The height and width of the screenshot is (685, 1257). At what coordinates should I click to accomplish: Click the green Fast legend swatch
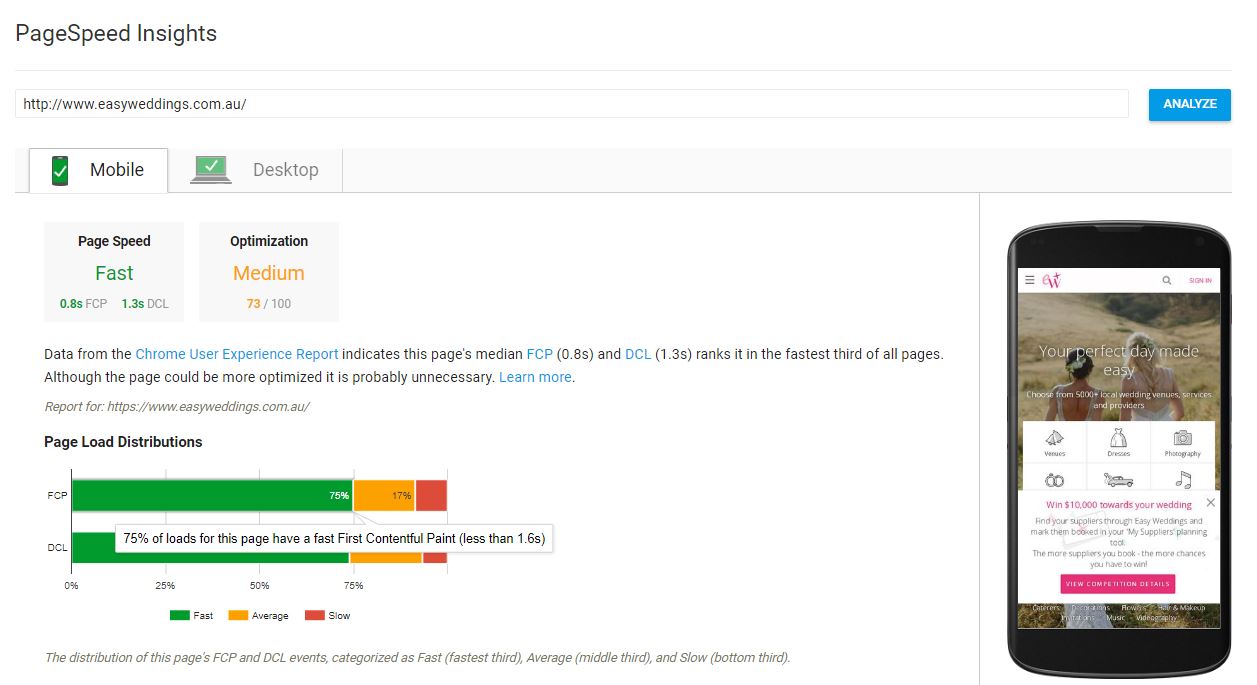point(180,616)
